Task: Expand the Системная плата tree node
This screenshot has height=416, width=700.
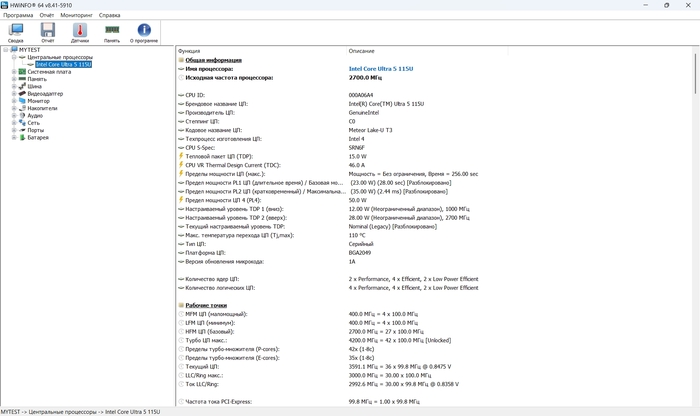Action: tap(14, 72)
